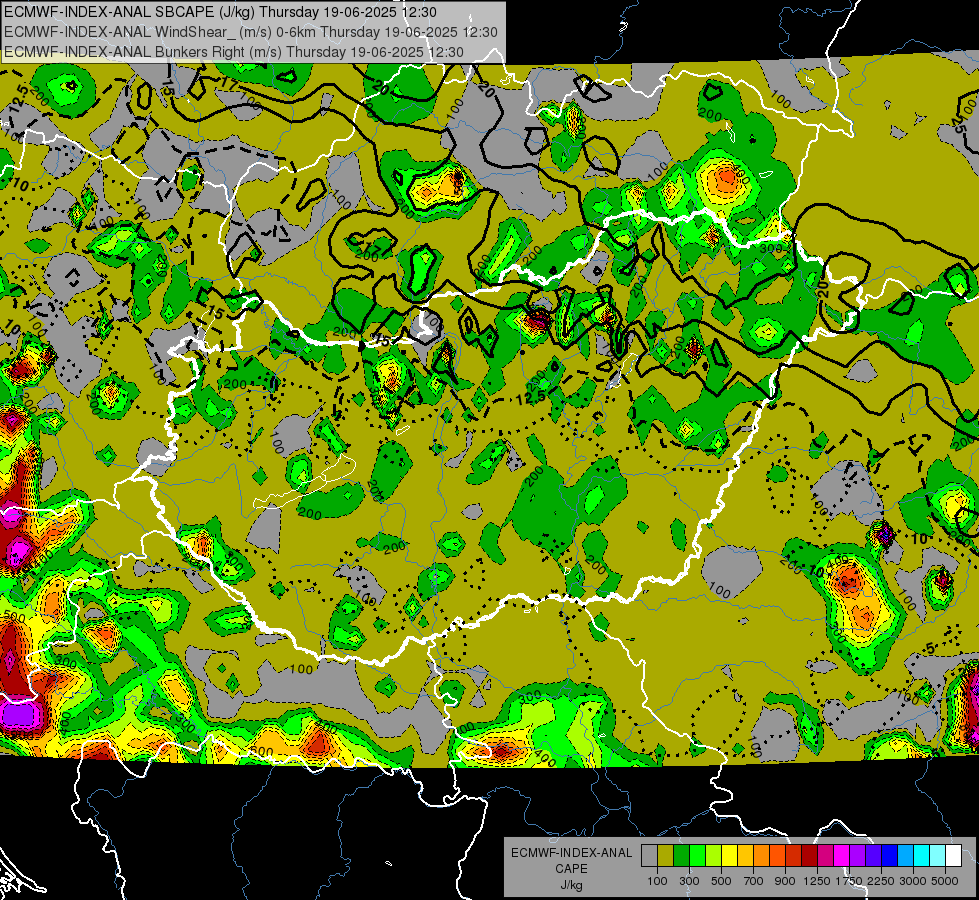Viewport: 979px width, 900px height.
Task: Choose the bright magenta legend swatch
Action: [841, 856]
